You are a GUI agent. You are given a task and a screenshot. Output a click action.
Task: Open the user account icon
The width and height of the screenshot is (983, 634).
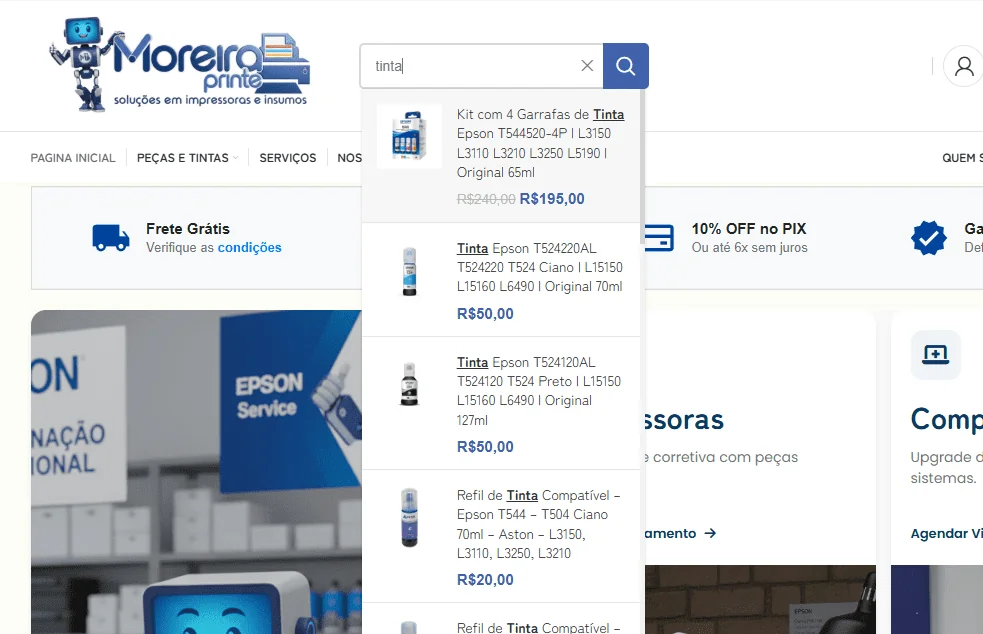[964, 66]
